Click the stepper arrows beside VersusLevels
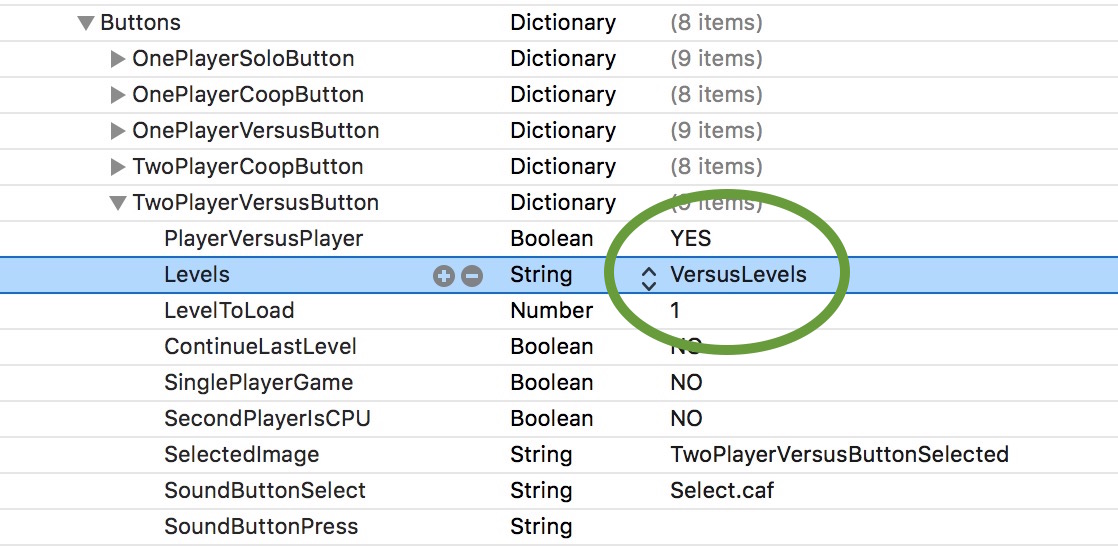This screenshot has width=1118, height=546. [x=649, y=277]
